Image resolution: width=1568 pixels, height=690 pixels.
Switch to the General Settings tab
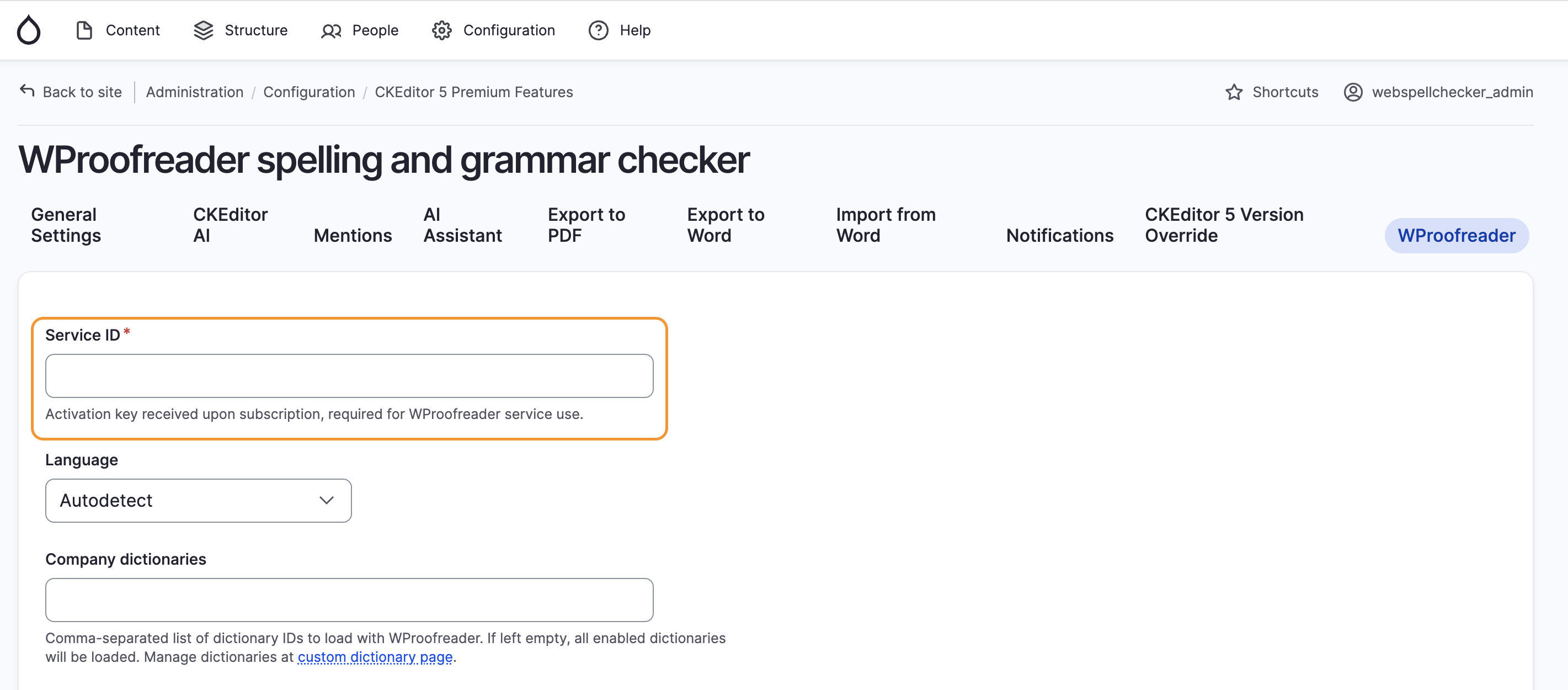pyautogui.click(x=66, y=225)
